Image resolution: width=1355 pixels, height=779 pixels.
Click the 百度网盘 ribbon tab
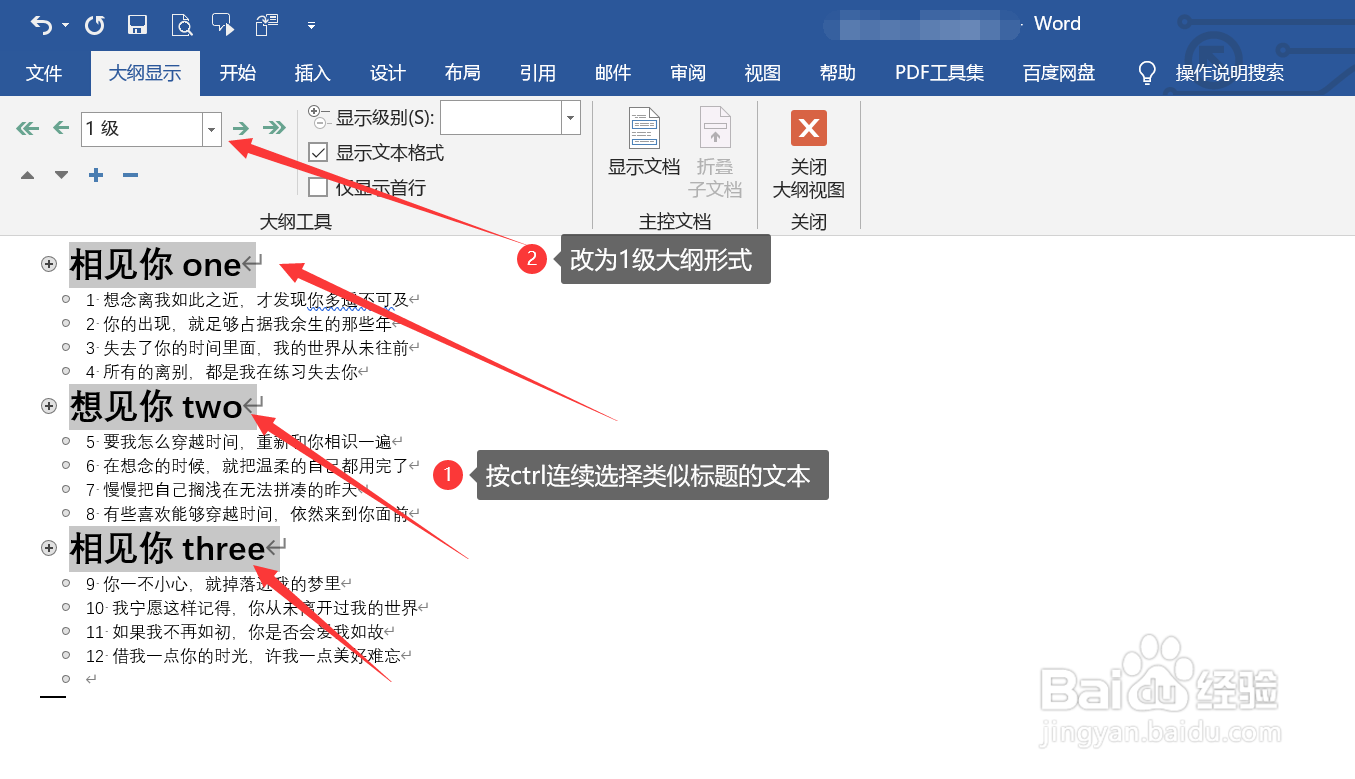[x=1058, y=72]
